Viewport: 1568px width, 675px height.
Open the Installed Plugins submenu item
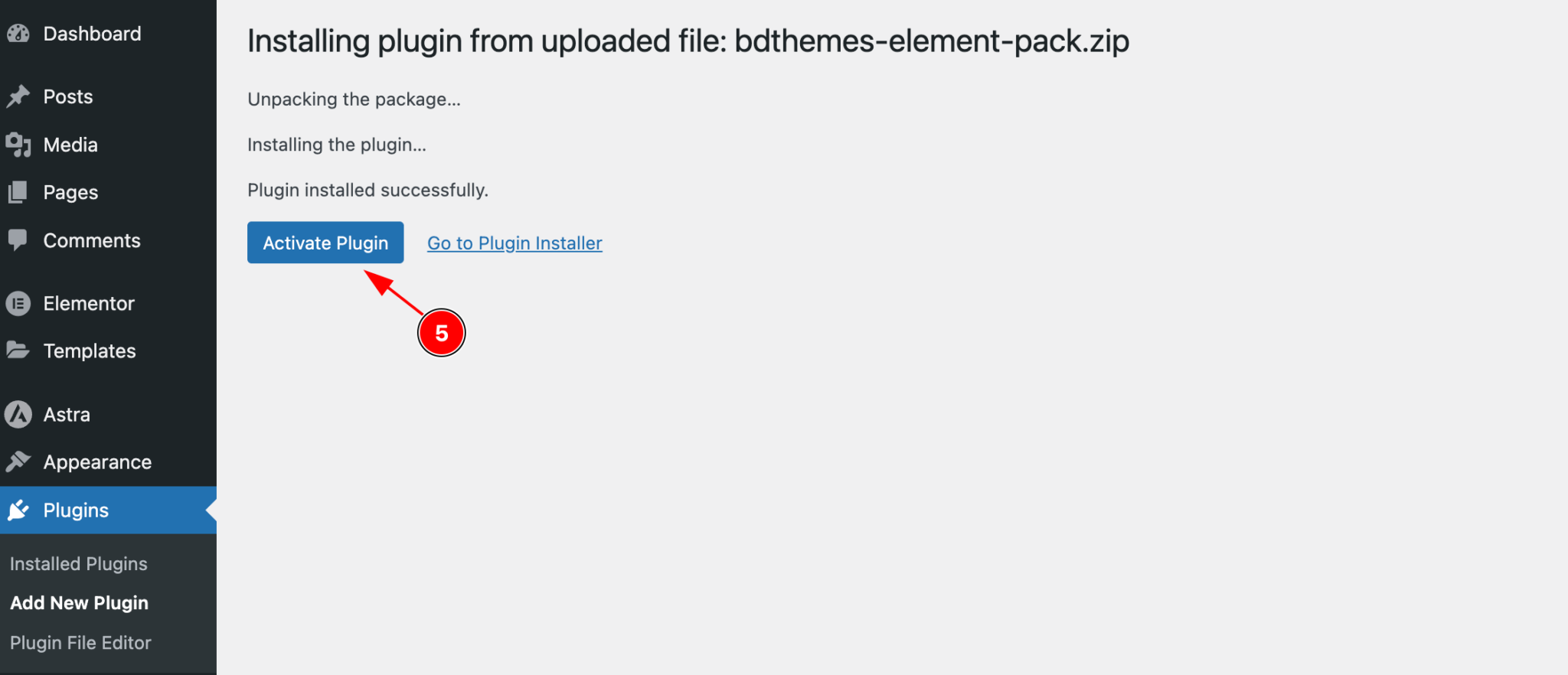(79, 564)
